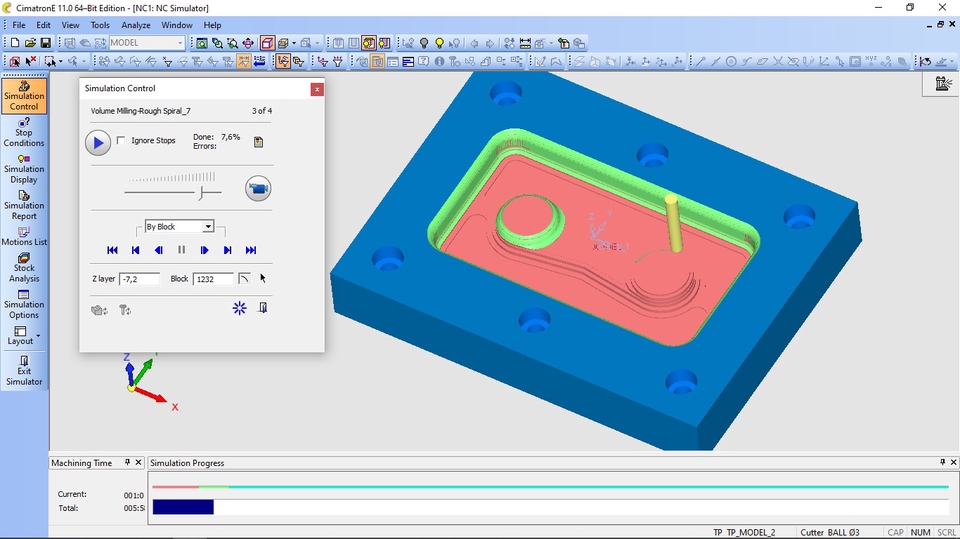The image size is (960, 539).
Task: Click the colored procedure timeline strip
Action: pyautogui.click(x=550, y=487)
